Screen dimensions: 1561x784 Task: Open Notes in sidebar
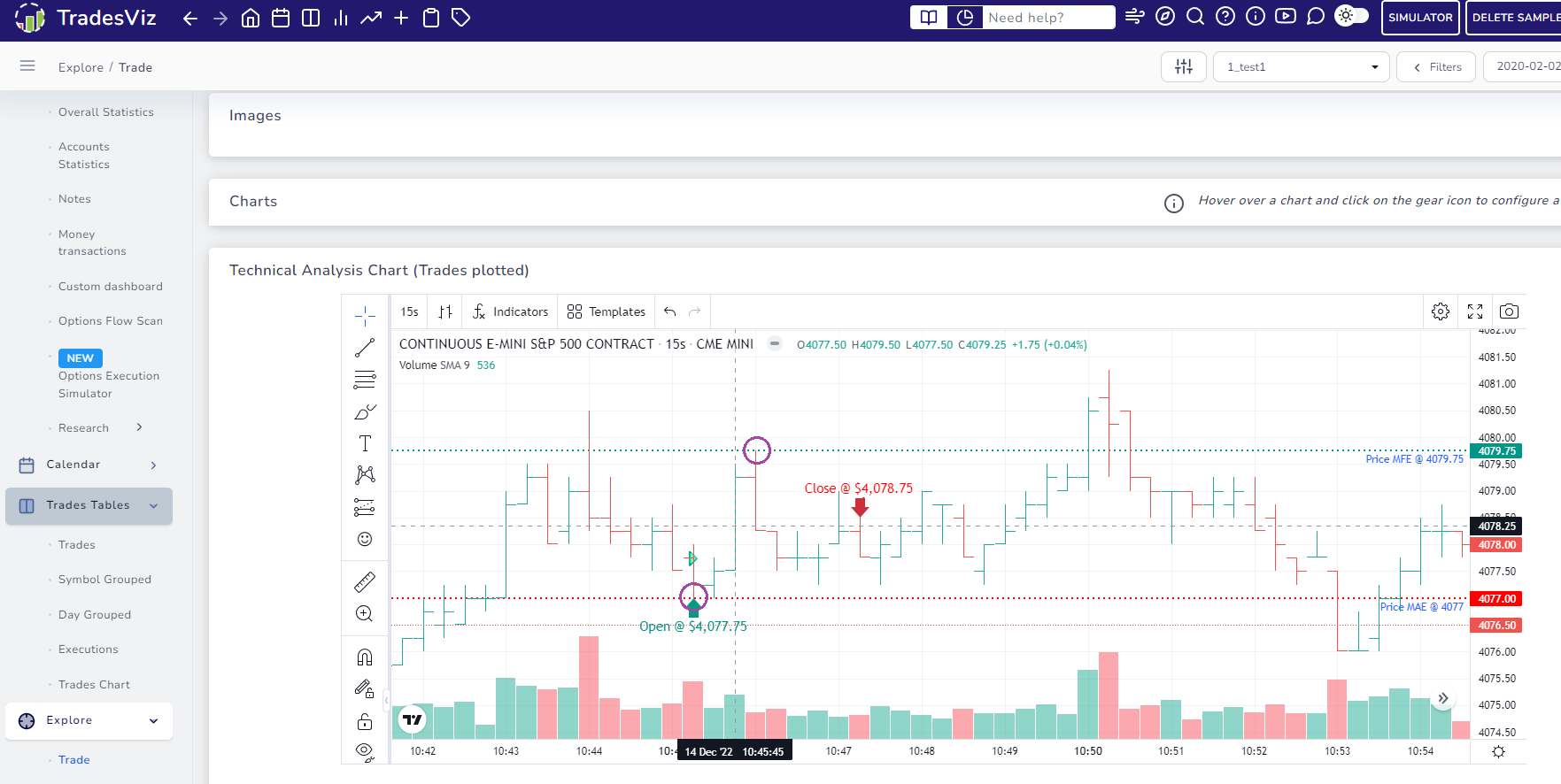[x=74, y=199]
